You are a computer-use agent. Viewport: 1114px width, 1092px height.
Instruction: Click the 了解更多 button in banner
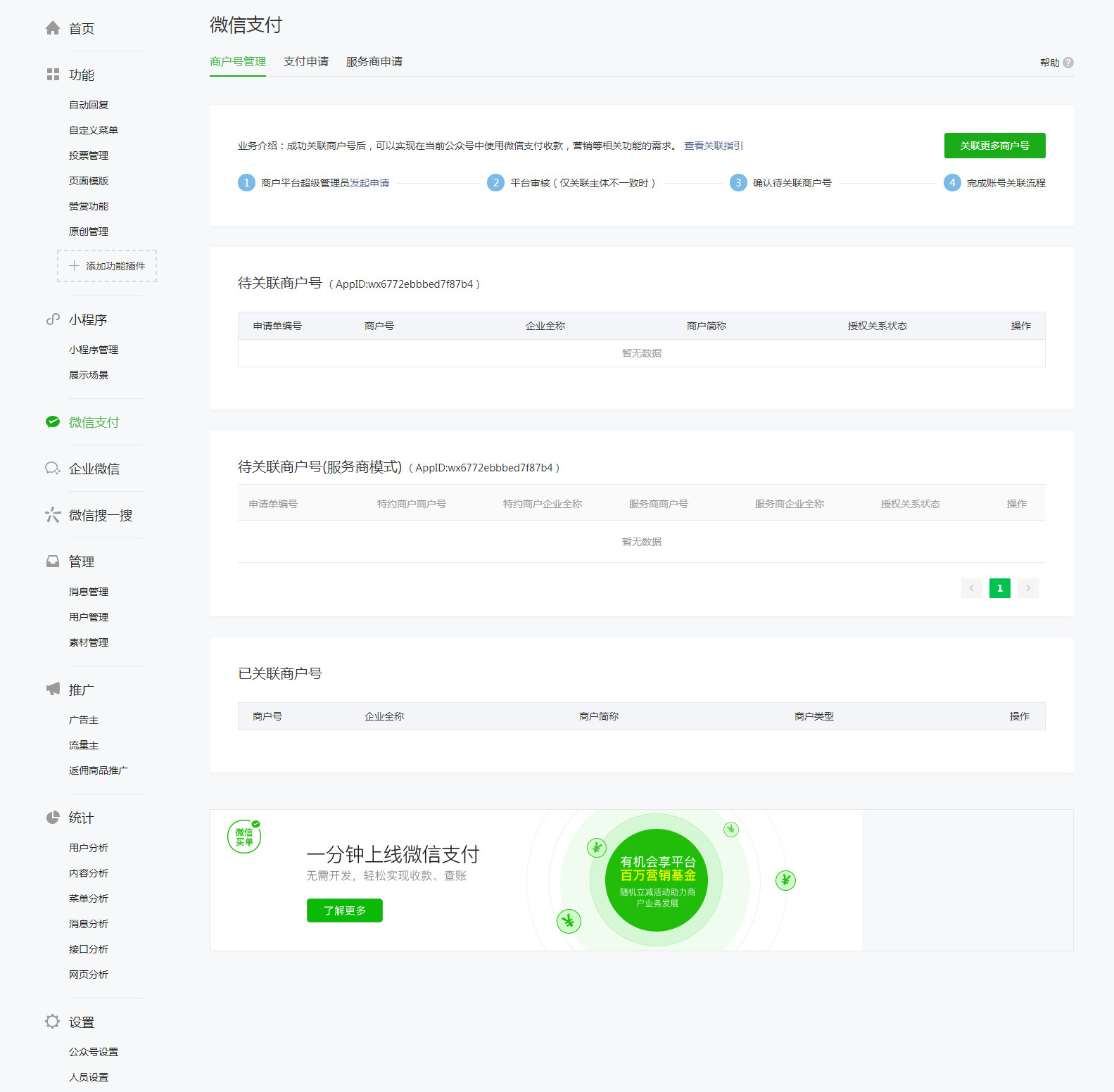pyautogui.click(x=345, y=910)
